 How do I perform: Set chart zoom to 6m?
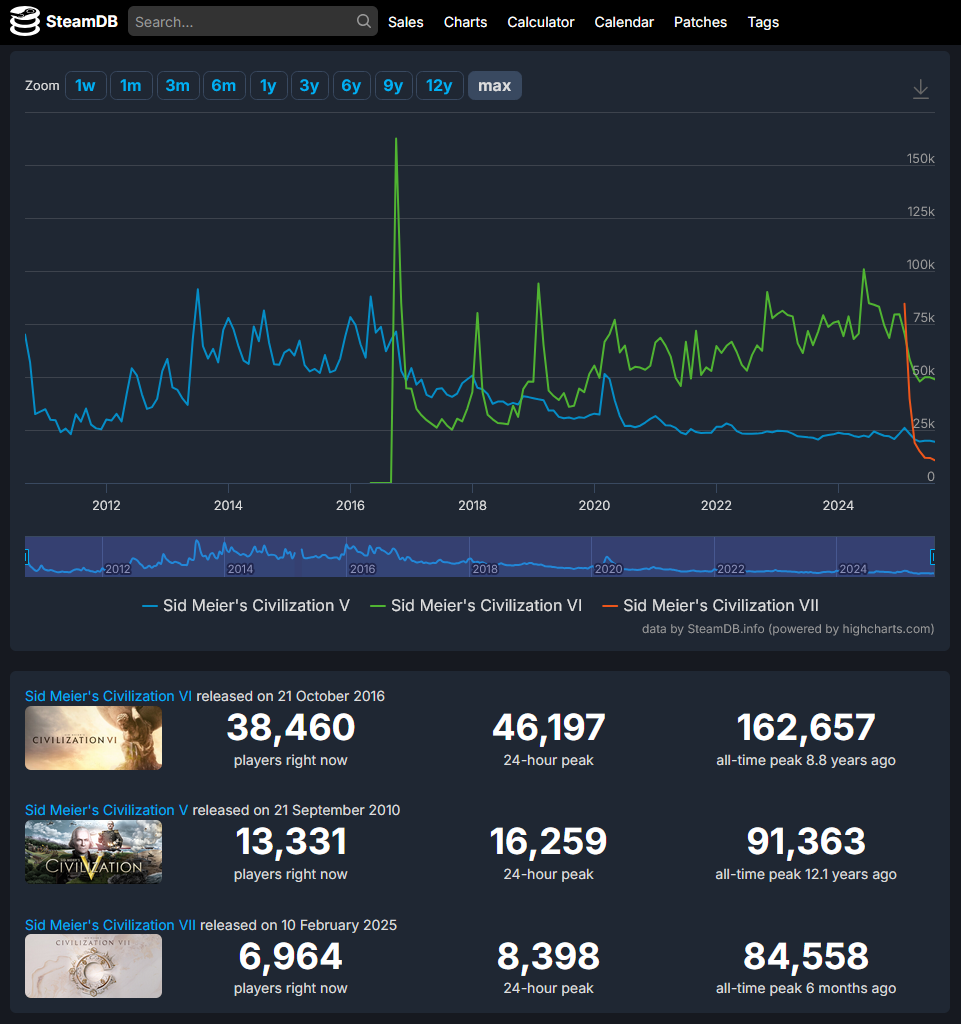point(224,86)
